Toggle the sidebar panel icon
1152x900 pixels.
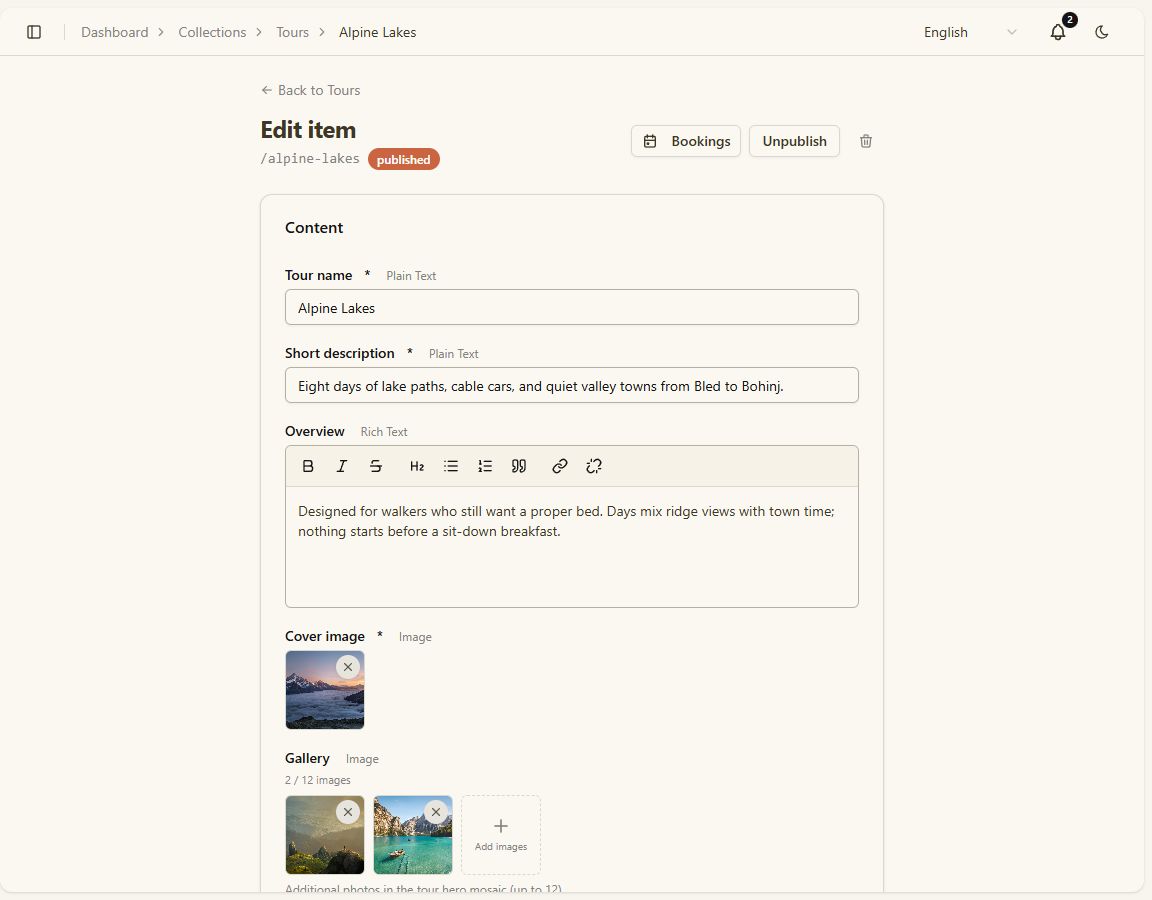34,32
